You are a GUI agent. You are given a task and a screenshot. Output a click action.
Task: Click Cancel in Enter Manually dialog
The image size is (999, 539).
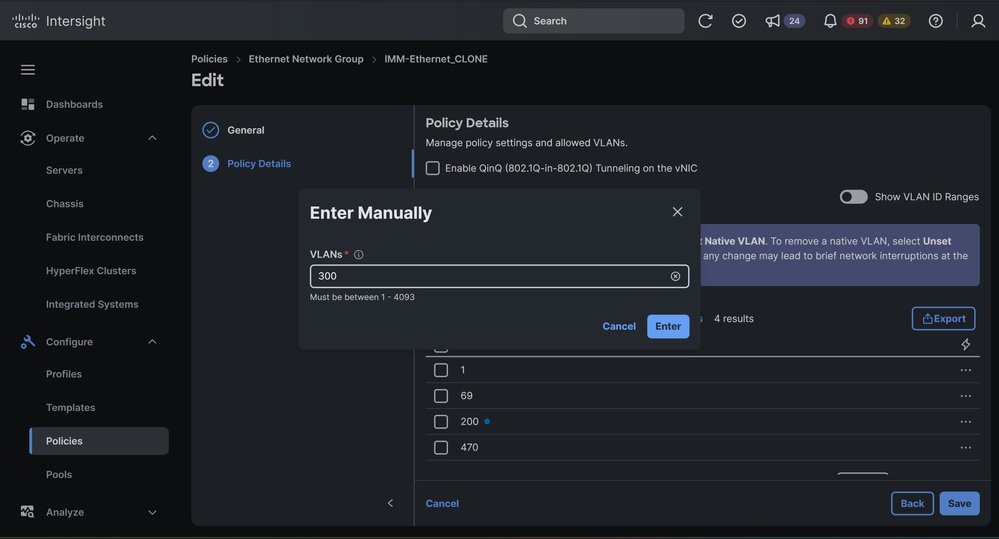click(x=619, y=326)
